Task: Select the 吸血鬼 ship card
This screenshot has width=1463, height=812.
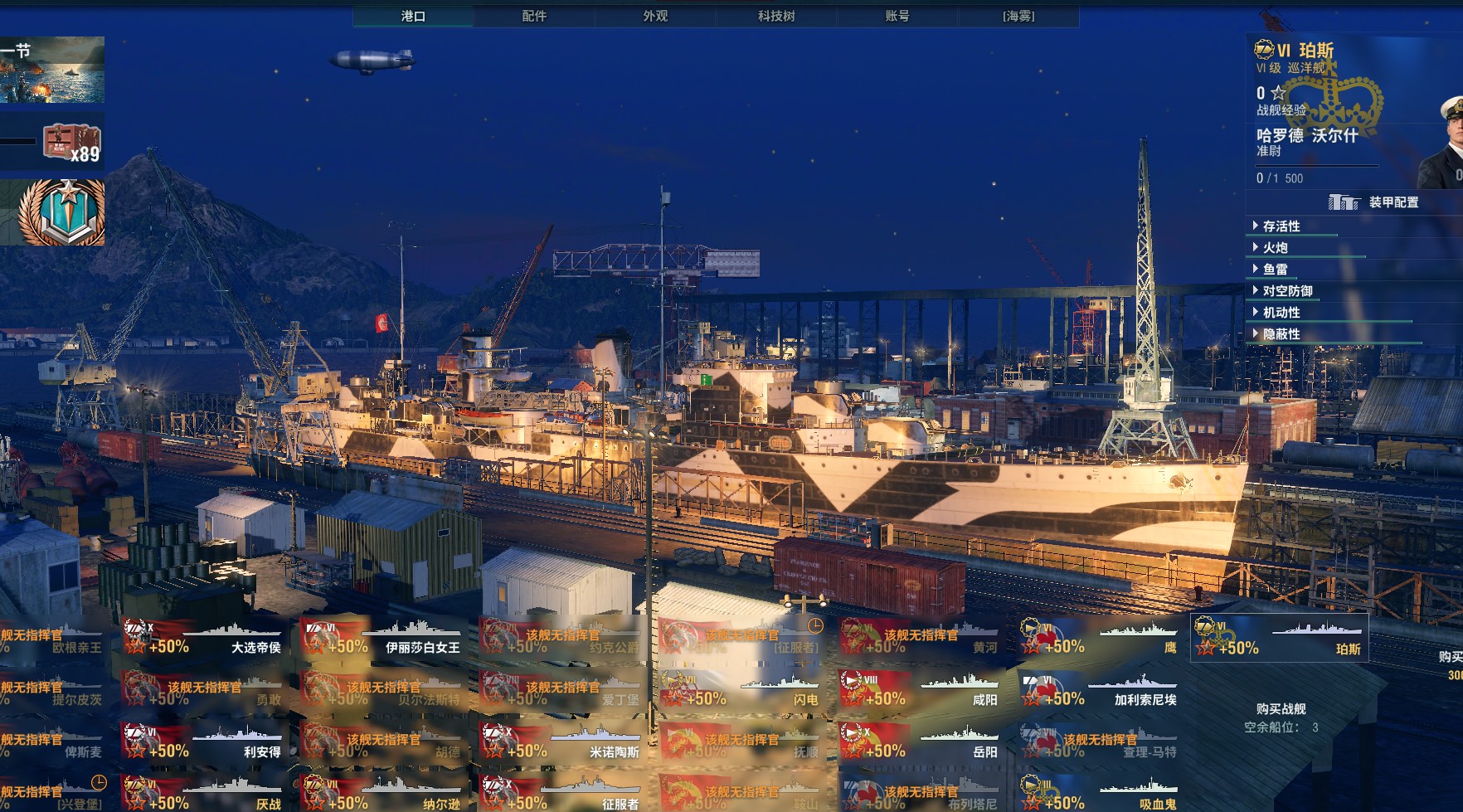Action: tap(1098, 792)
